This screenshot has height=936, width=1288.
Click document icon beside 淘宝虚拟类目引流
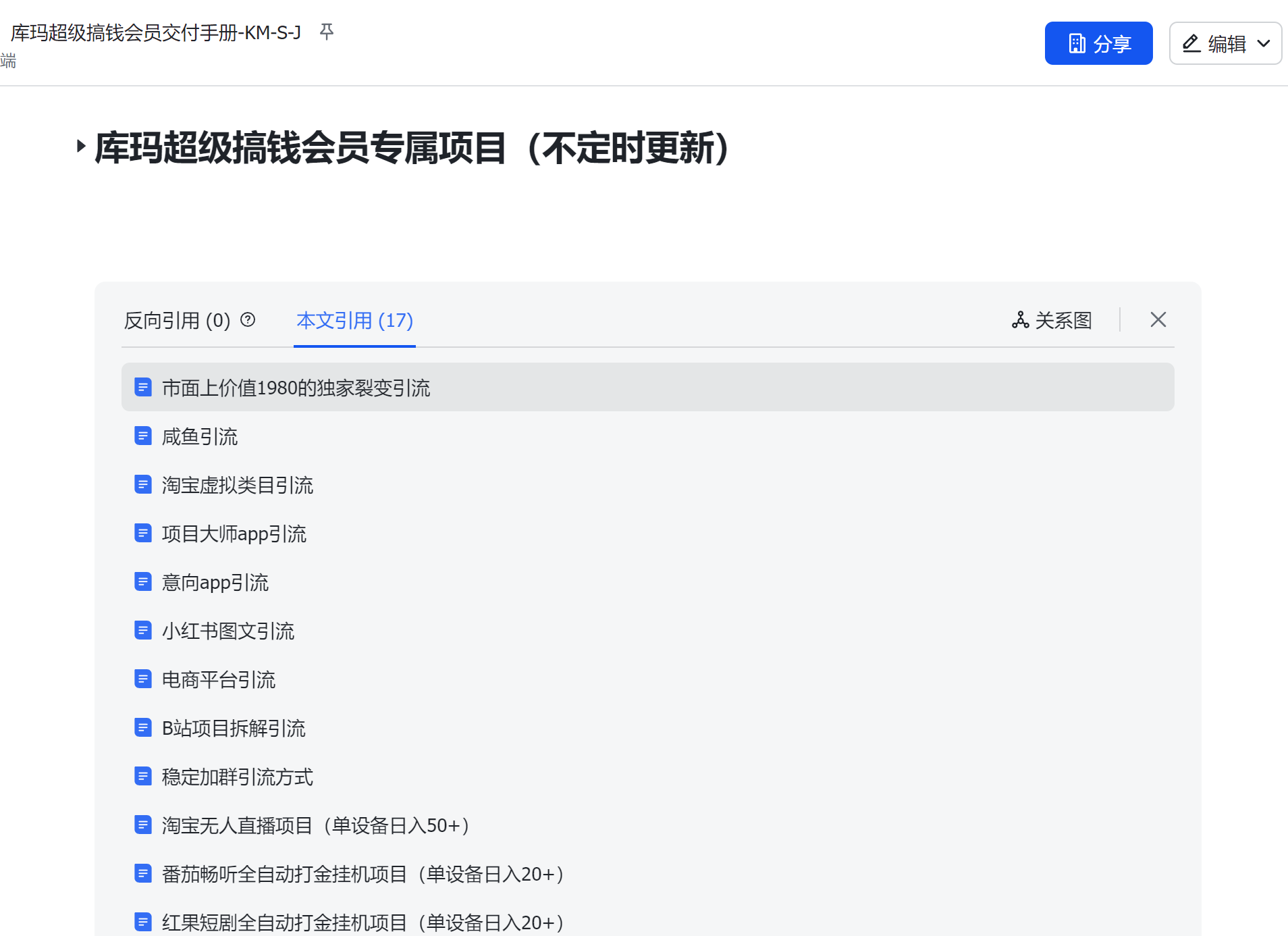[143, 485]
